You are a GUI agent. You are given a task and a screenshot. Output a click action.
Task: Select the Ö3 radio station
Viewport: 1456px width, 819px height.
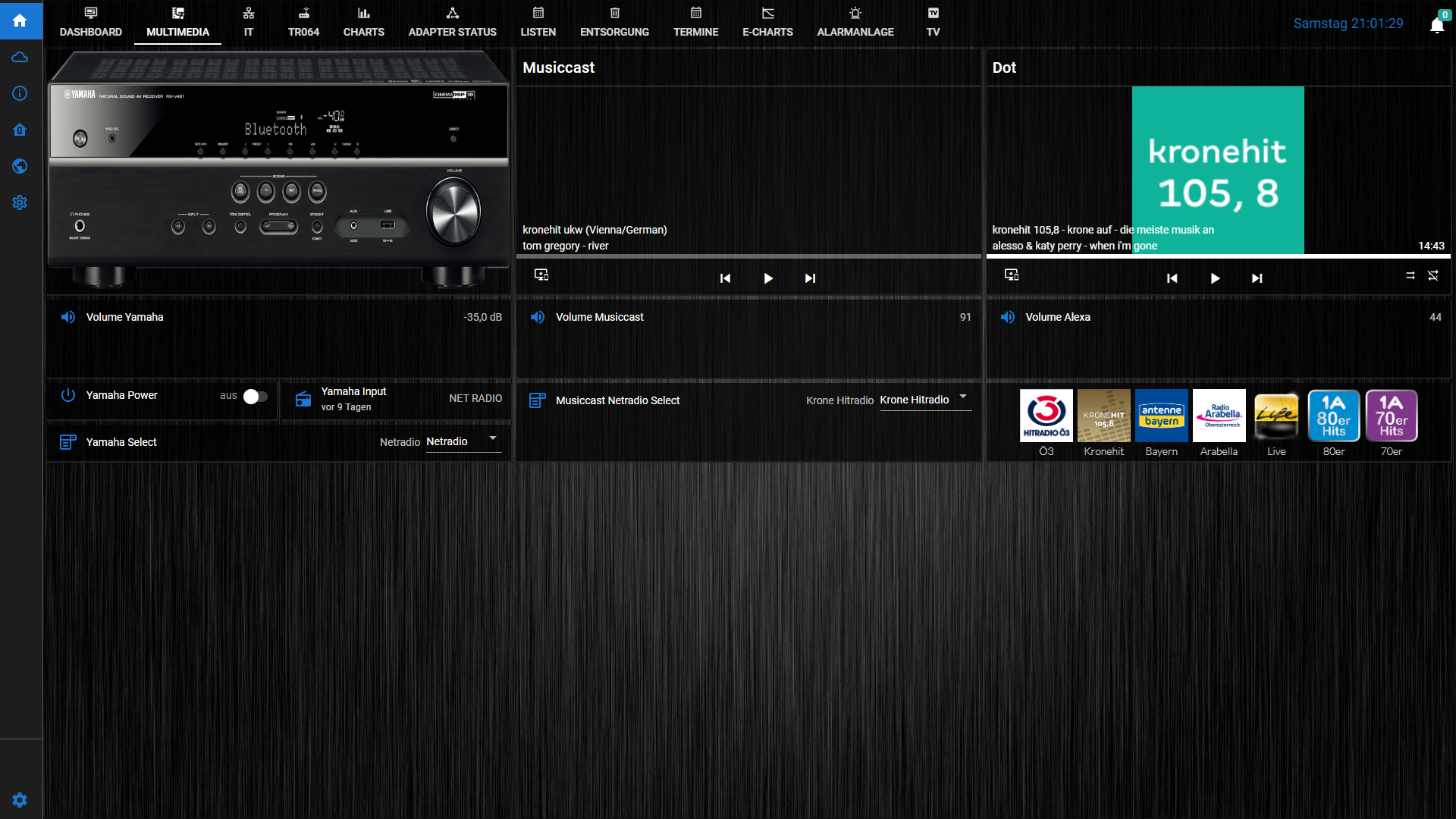(x=1046, y=416)
